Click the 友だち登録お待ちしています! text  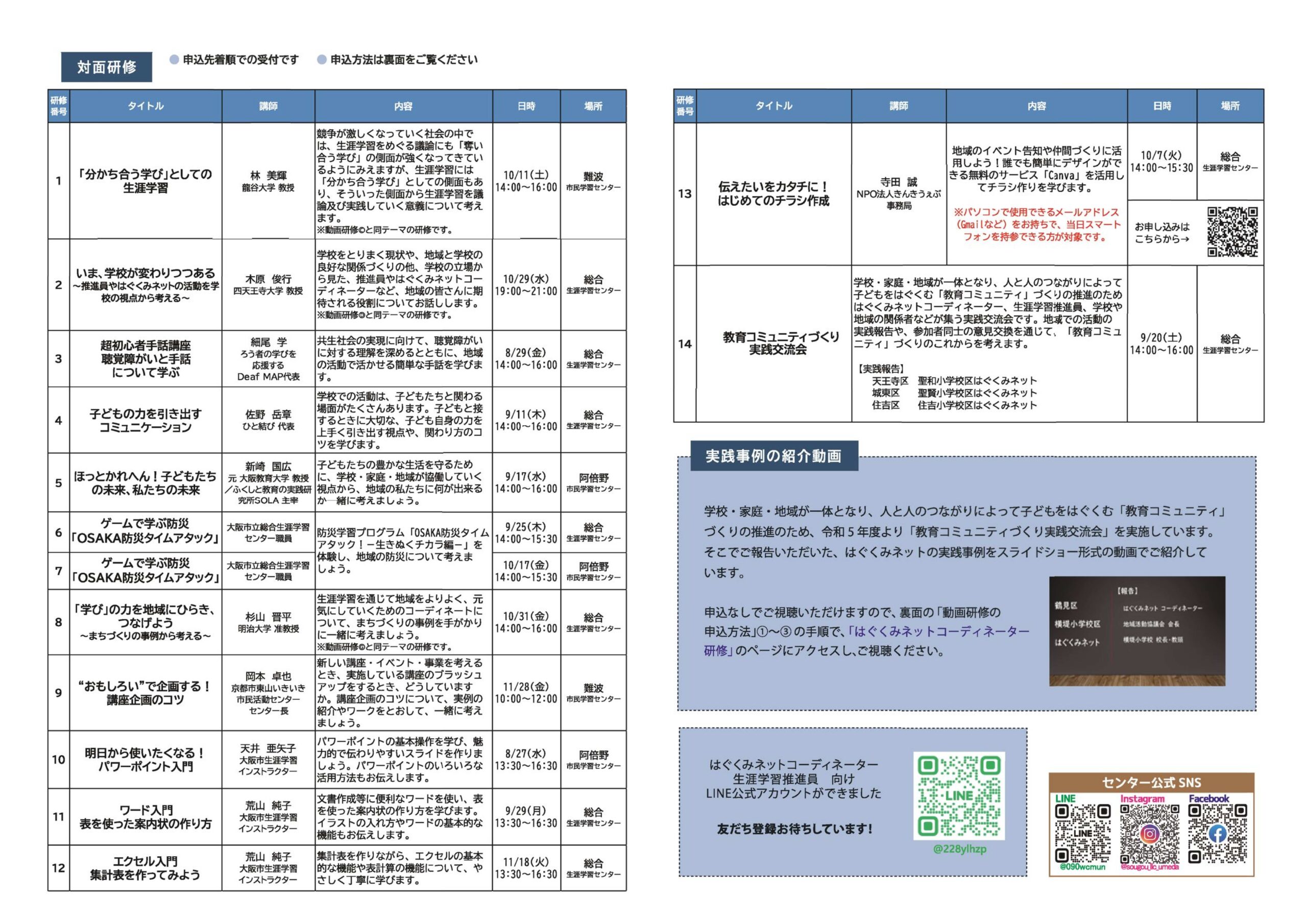[795, 829]
